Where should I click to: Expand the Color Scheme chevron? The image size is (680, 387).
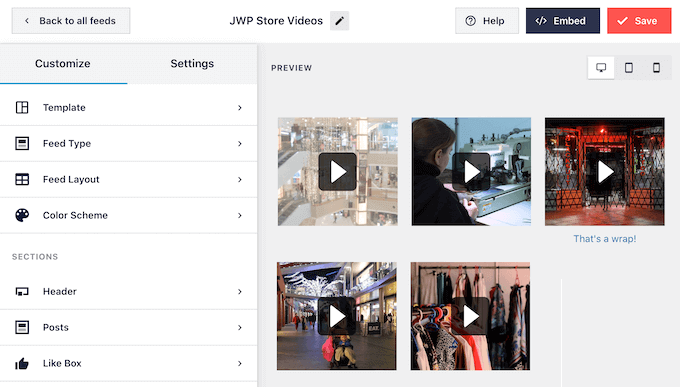point(240,216)
